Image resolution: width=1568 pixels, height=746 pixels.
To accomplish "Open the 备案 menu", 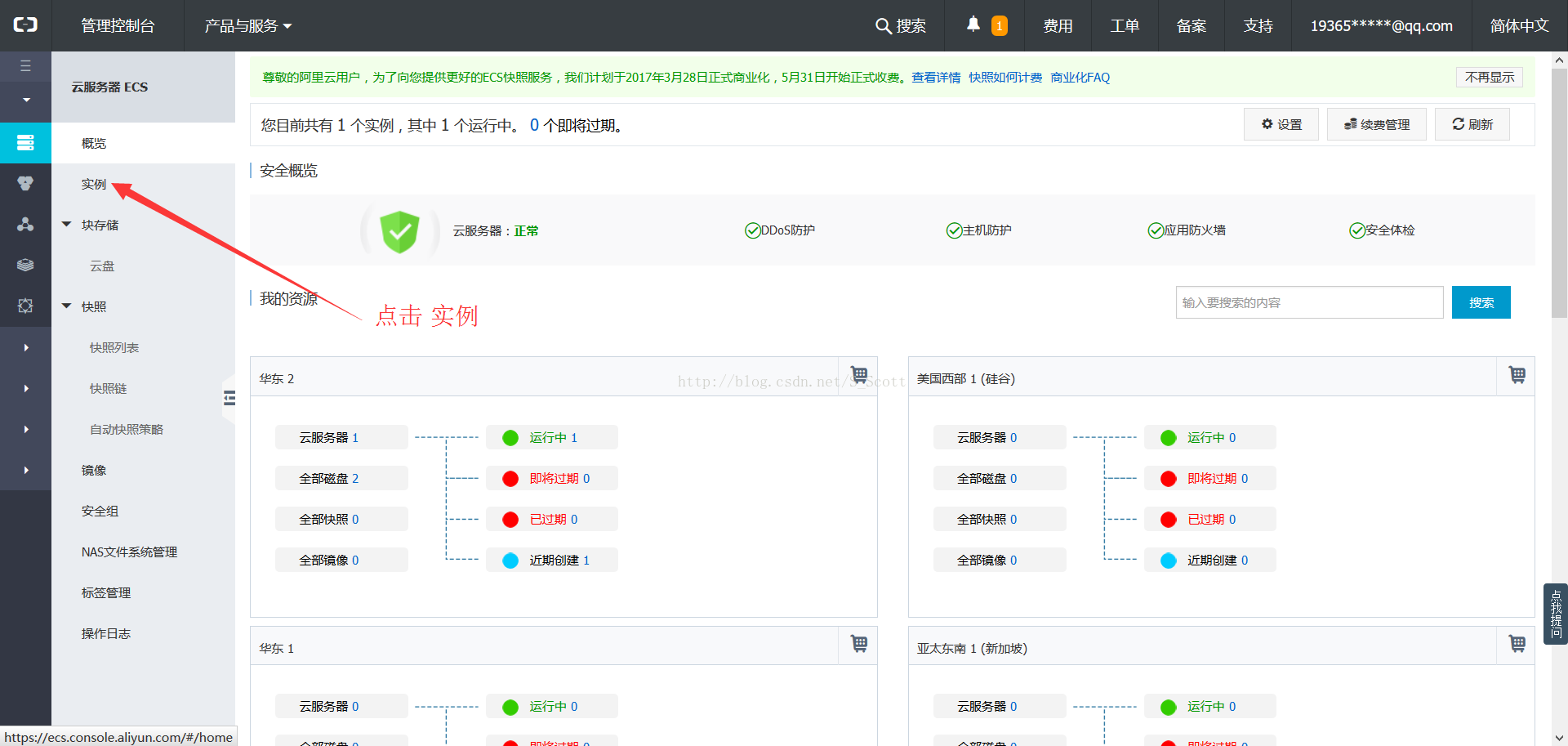I will 1192,26.
